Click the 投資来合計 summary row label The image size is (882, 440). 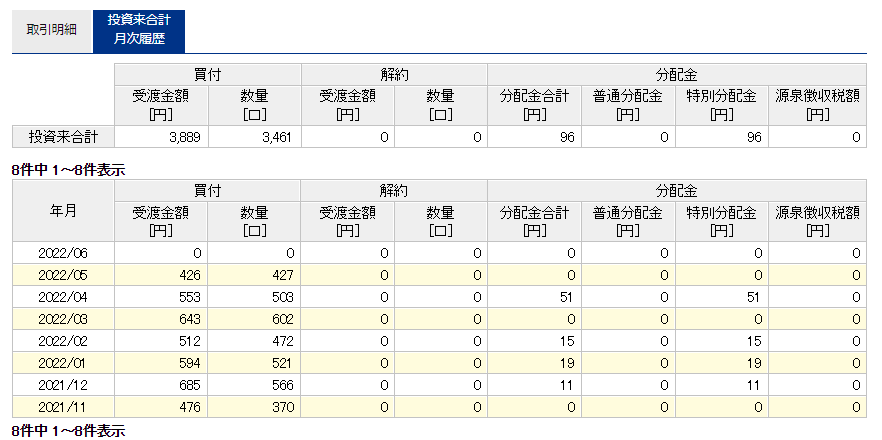click(63, 137)
